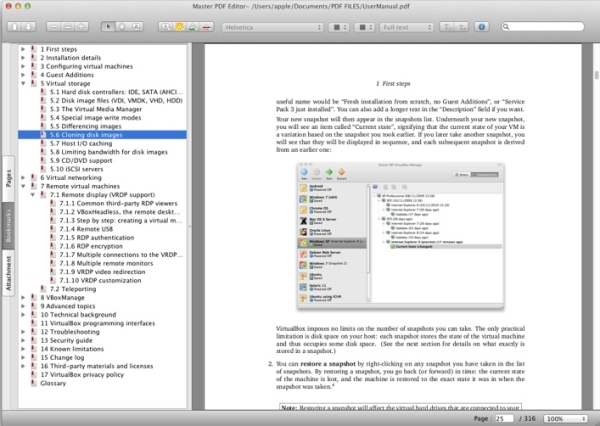Open bookmark 5.7 Host I/O caching
Screen dimensions: 600x426
point(81,144)
